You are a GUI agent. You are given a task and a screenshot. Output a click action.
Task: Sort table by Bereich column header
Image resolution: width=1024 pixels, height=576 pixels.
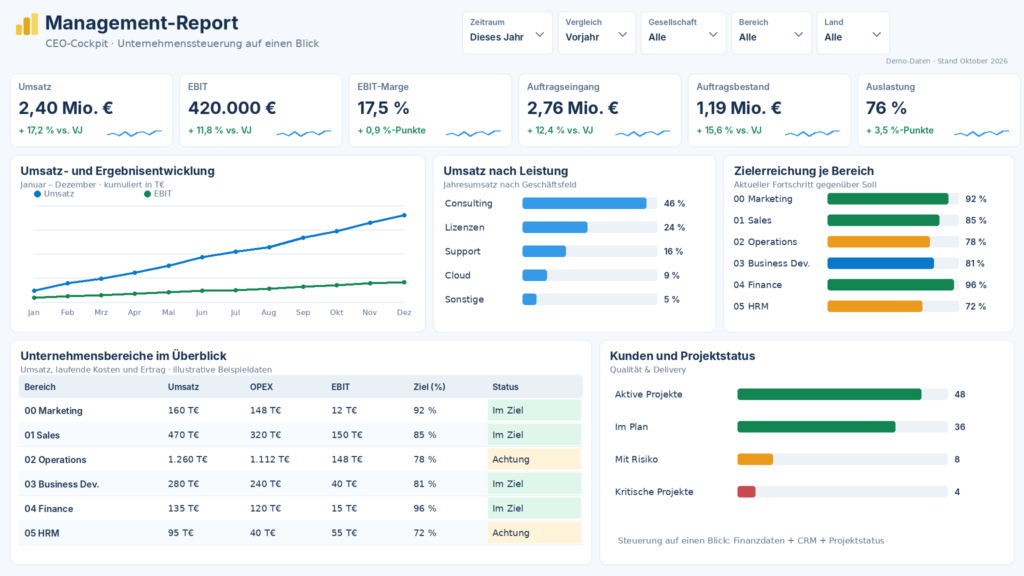point(40,387)
